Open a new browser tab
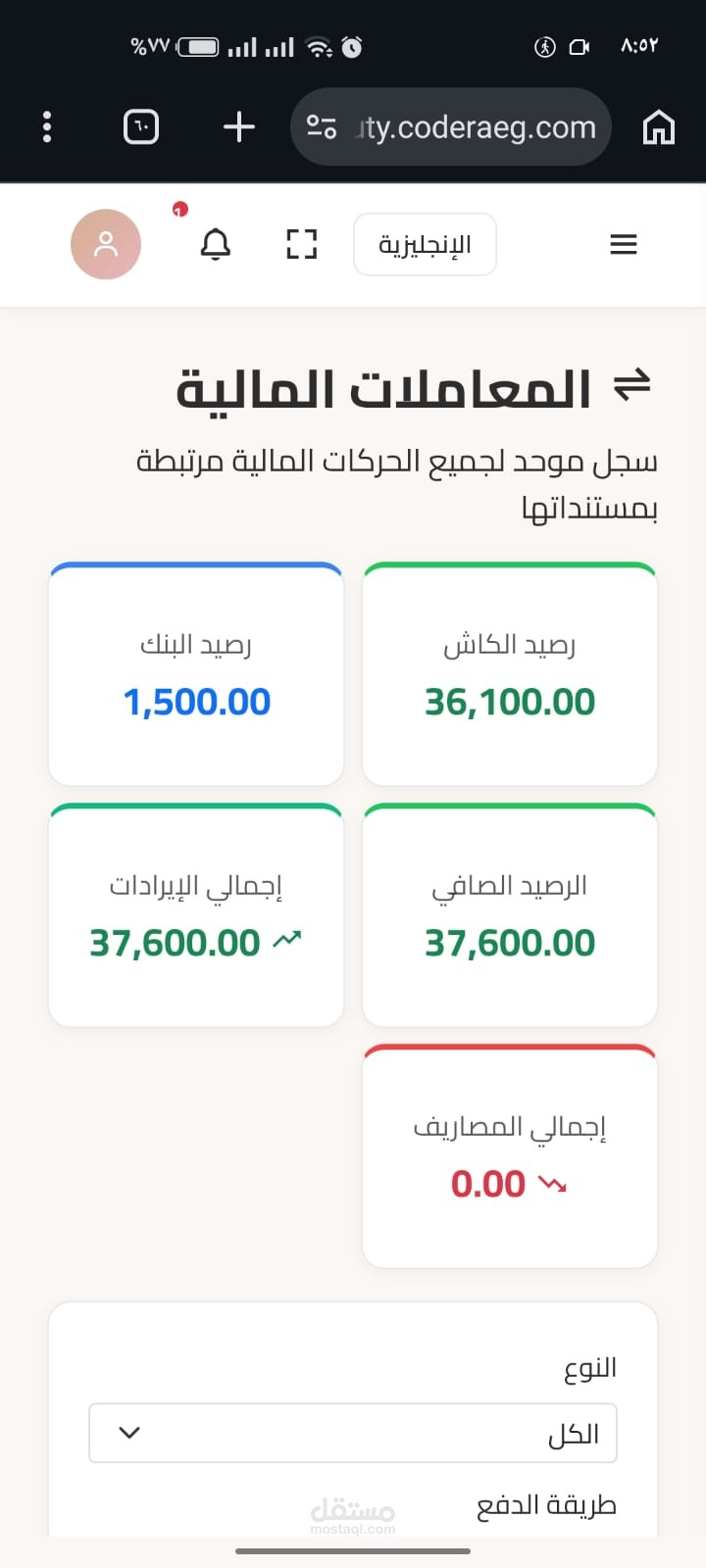This screenshot has height=1568, width=706. [238, 127]
